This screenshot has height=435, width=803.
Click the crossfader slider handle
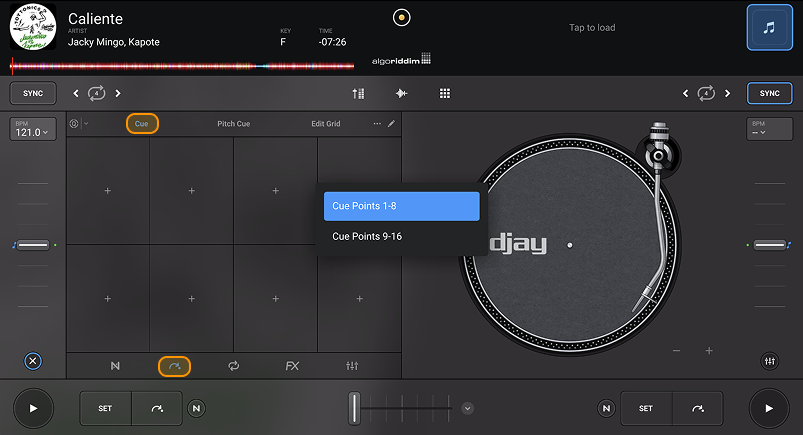coord(354,408)
